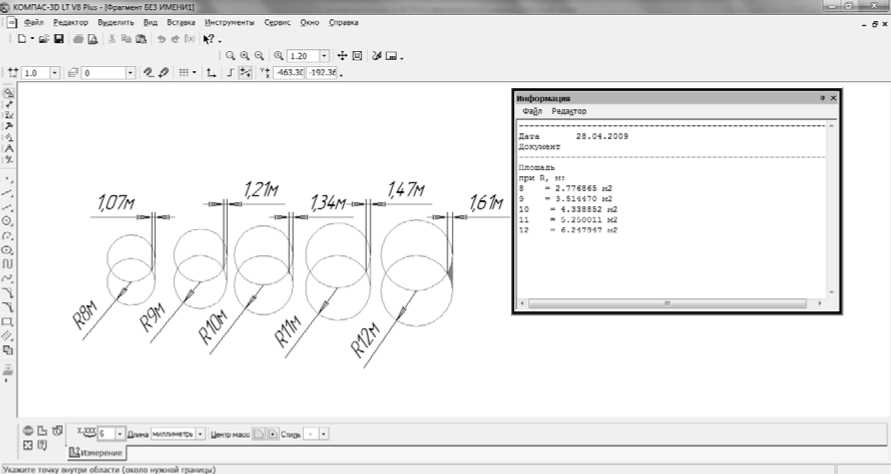Toggle the snap bindings icon
891x474 pixels.
coord(245,73)
